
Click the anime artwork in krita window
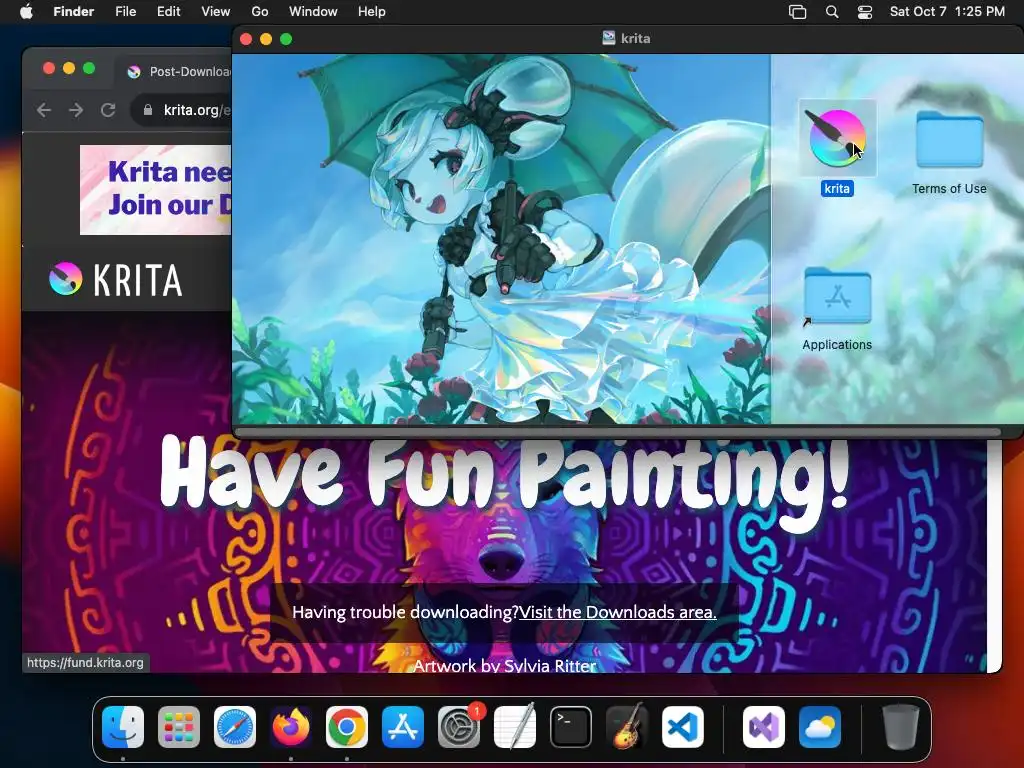pos(501,239)
